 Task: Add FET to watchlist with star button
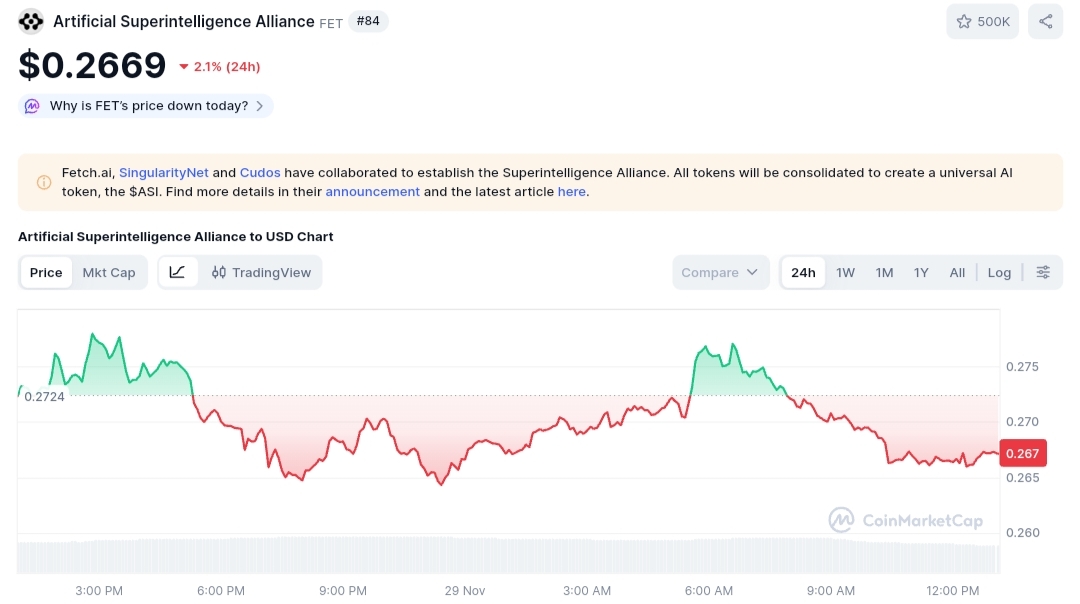coord(982,21)
